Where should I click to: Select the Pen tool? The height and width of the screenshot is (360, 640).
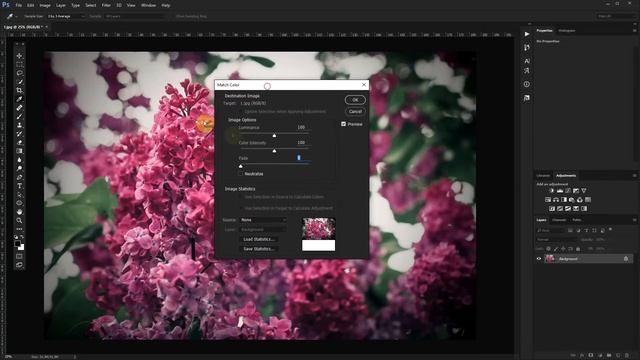tap(19, 177)
